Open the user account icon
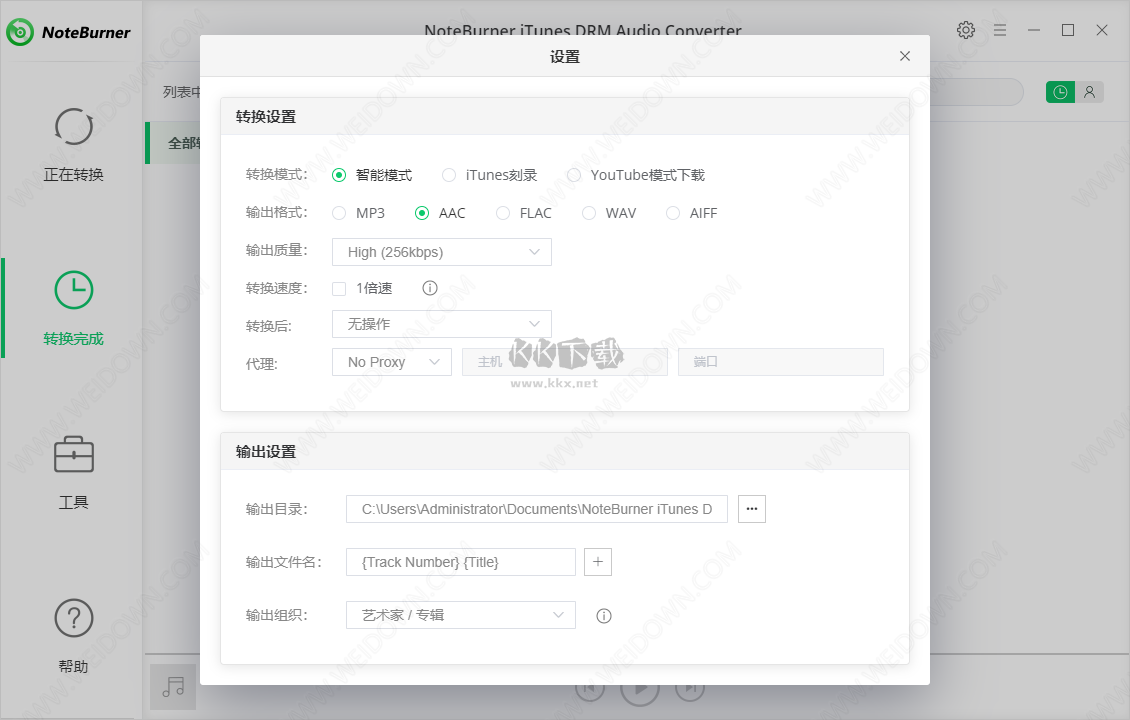Image resolution: width=1130 pixels, height=720 pixels. coord(1089,91)
